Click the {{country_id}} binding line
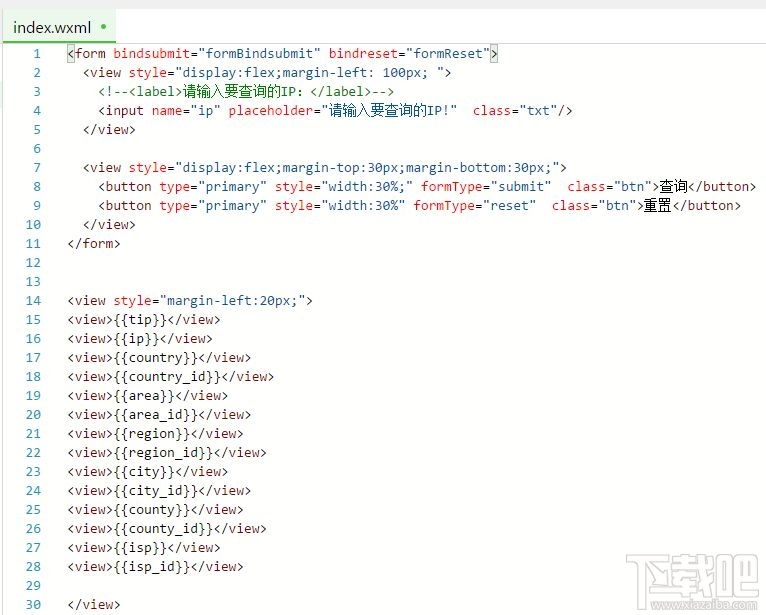 [171, 377]
